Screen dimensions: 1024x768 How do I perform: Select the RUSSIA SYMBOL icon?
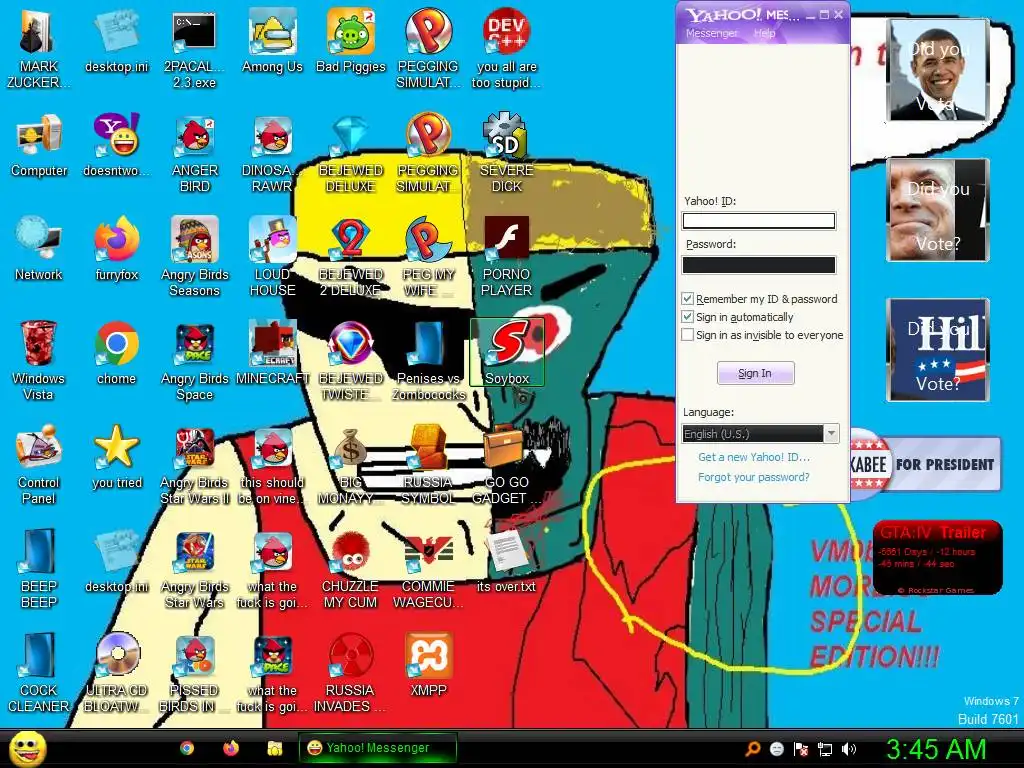point(428,465)
